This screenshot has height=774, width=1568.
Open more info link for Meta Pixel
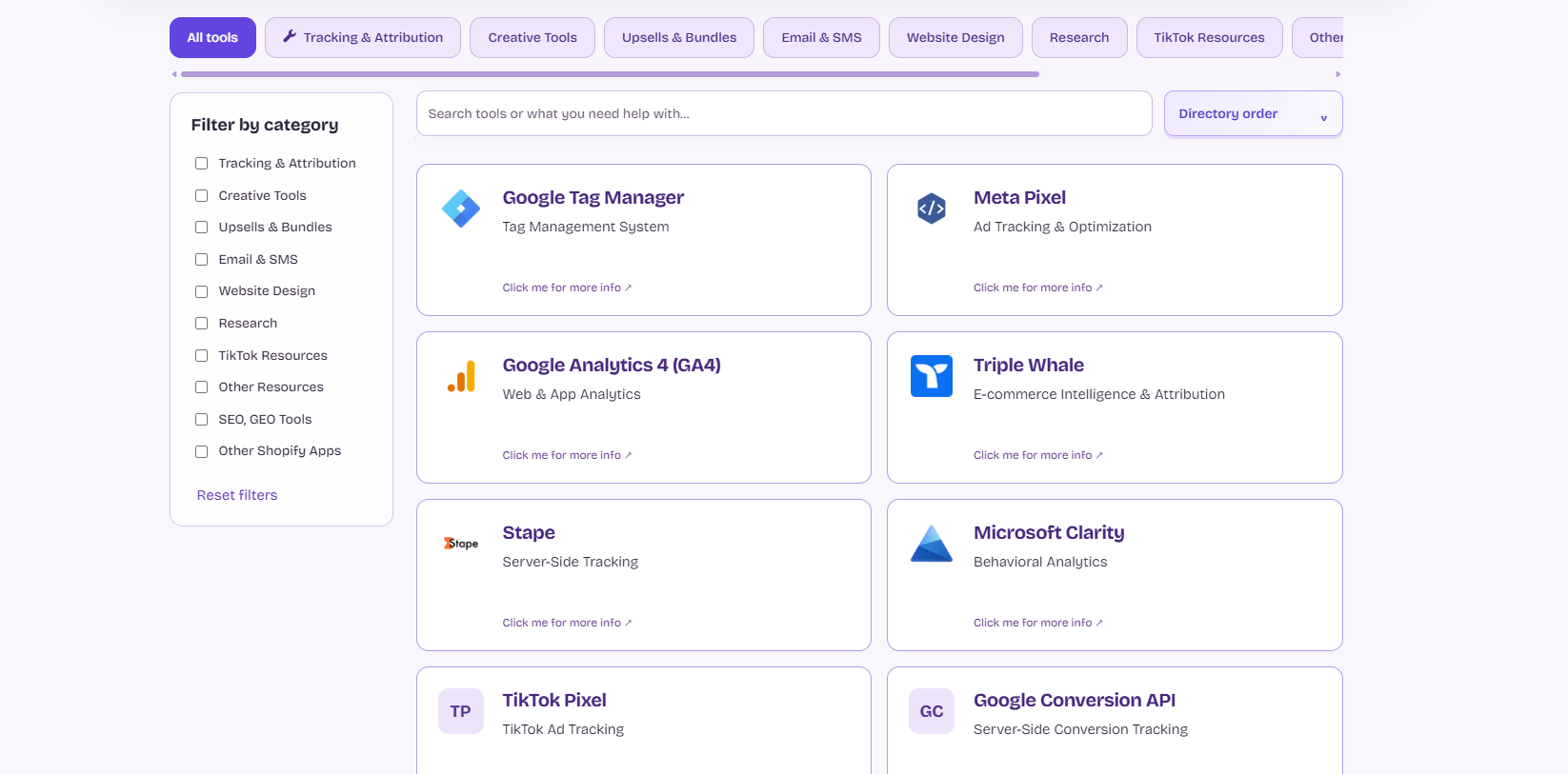coord(1038,288)
